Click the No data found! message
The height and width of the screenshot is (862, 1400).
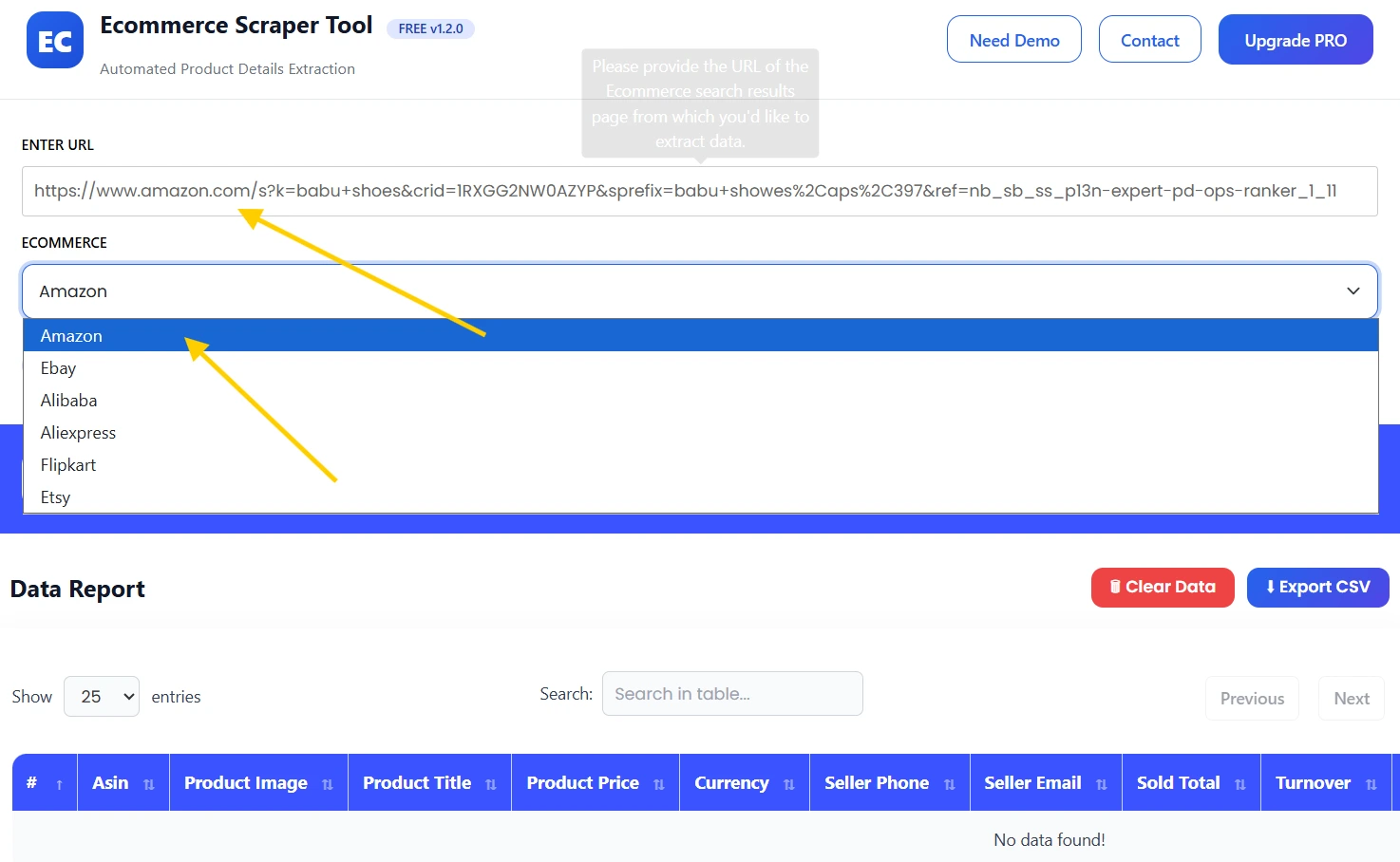point(1050,839)
